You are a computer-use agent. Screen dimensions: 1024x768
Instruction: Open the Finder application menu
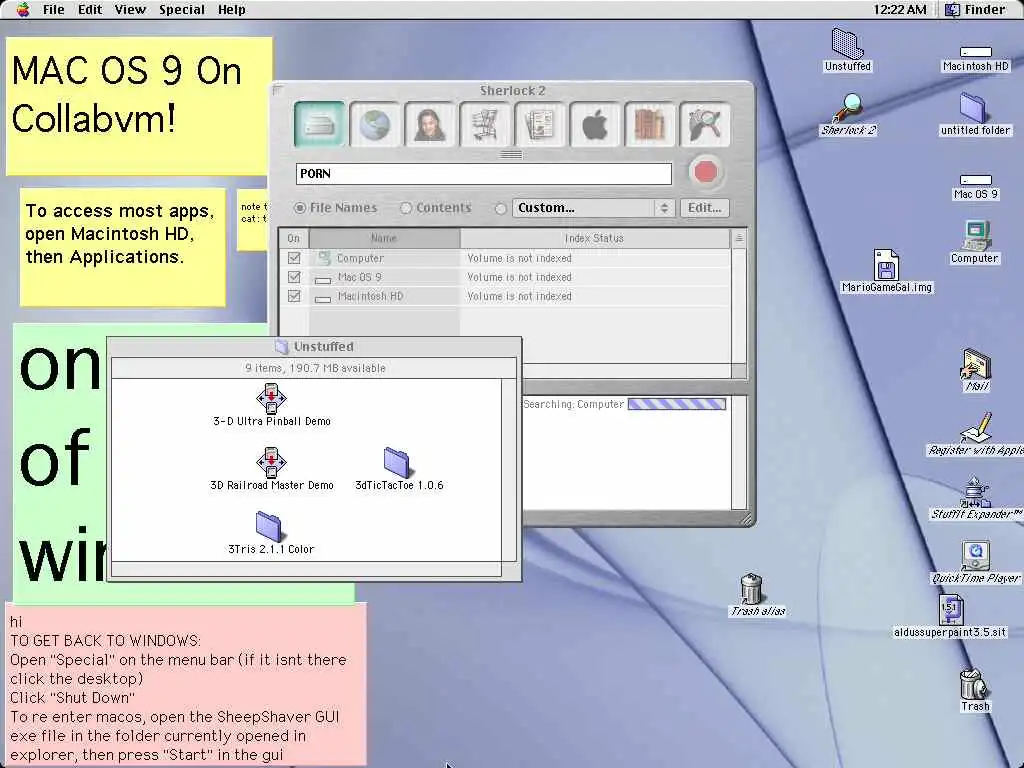[976, 10]
